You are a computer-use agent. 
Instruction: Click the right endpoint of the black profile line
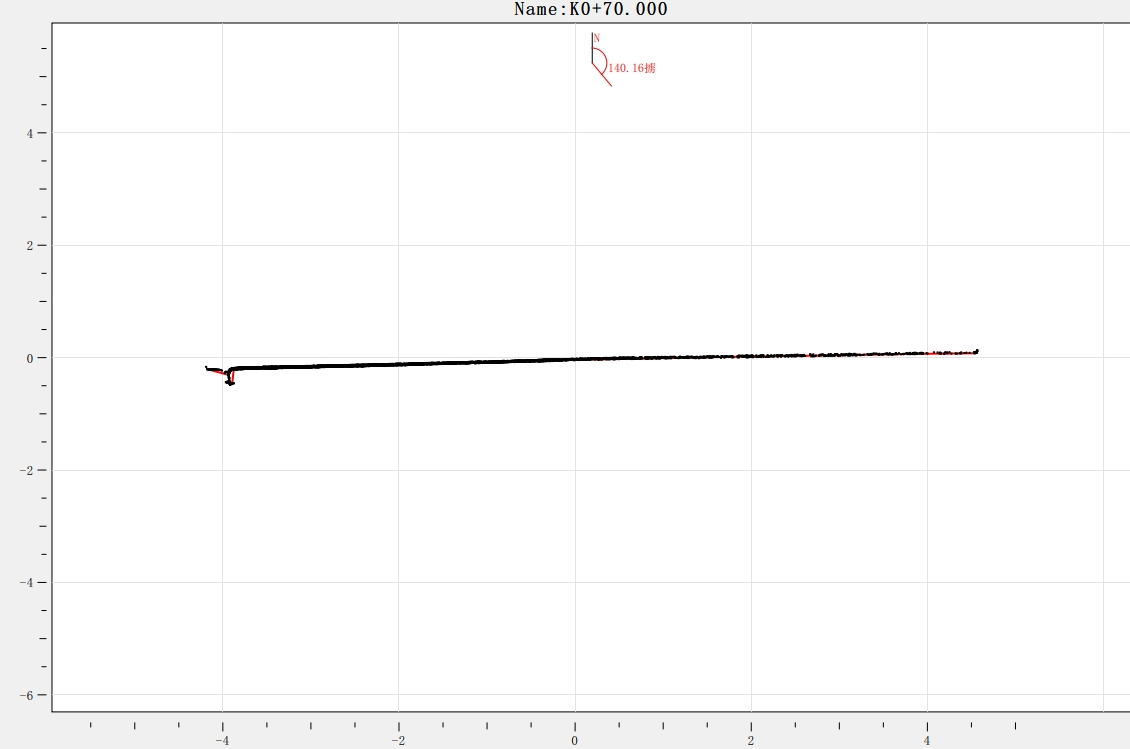point(976,351)
